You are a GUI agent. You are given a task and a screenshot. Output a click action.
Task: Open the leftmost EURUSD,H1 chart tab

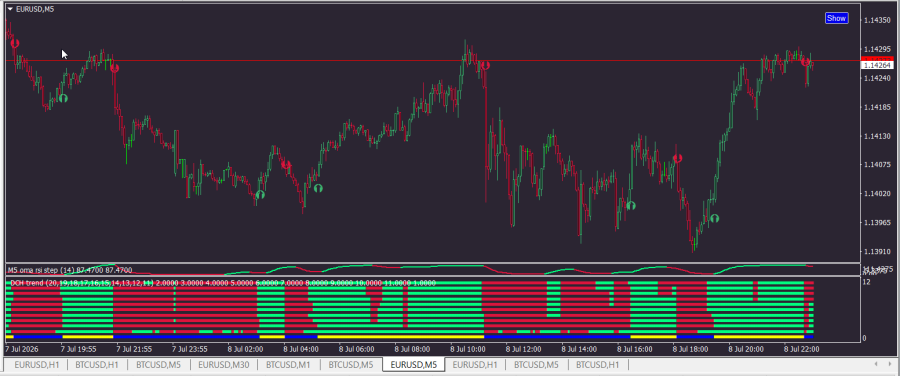[37, 365]
